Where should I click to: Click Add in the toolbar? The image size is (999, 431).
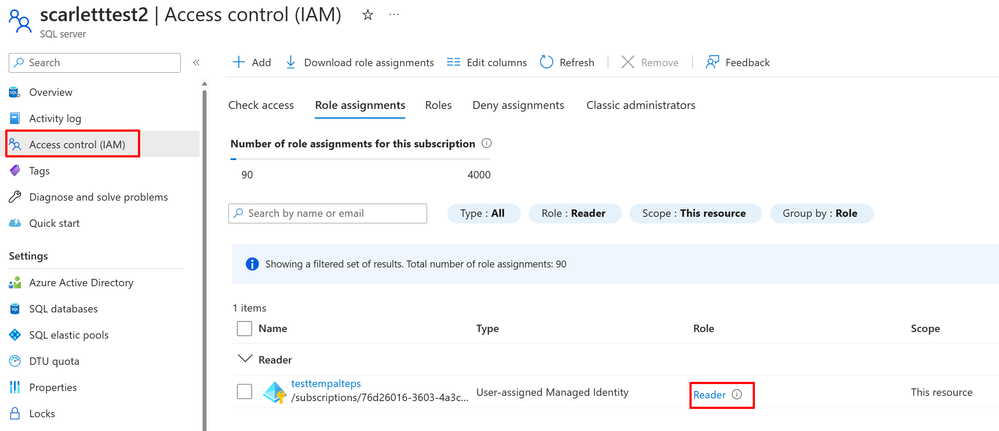coord(252,62)
